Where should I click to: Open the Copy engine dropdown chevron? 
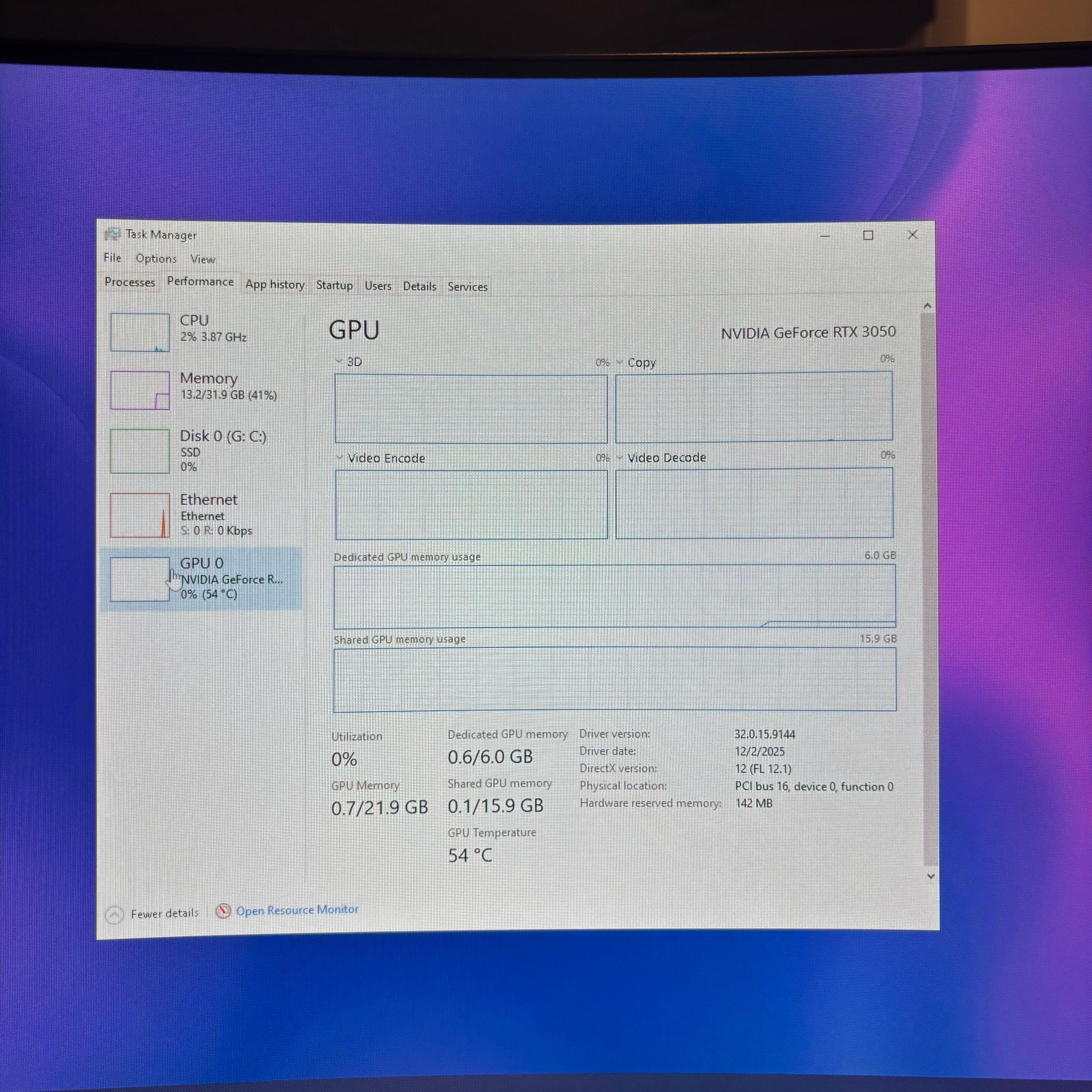tap(620, 362)
